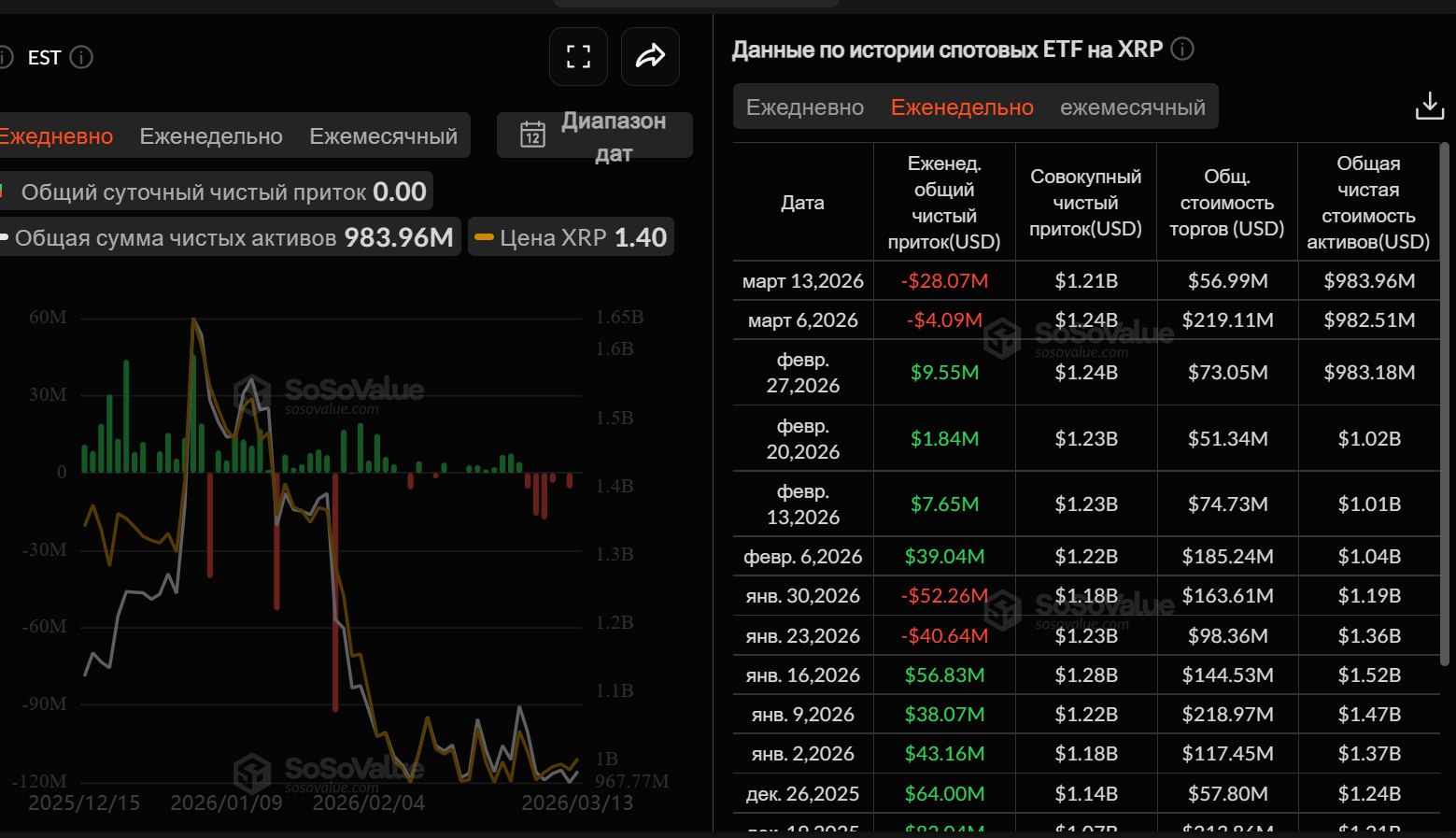This screenshot has width=1456, height=838.
Task: Select the $7.65M inflow cell
Action: coord(944,504)
